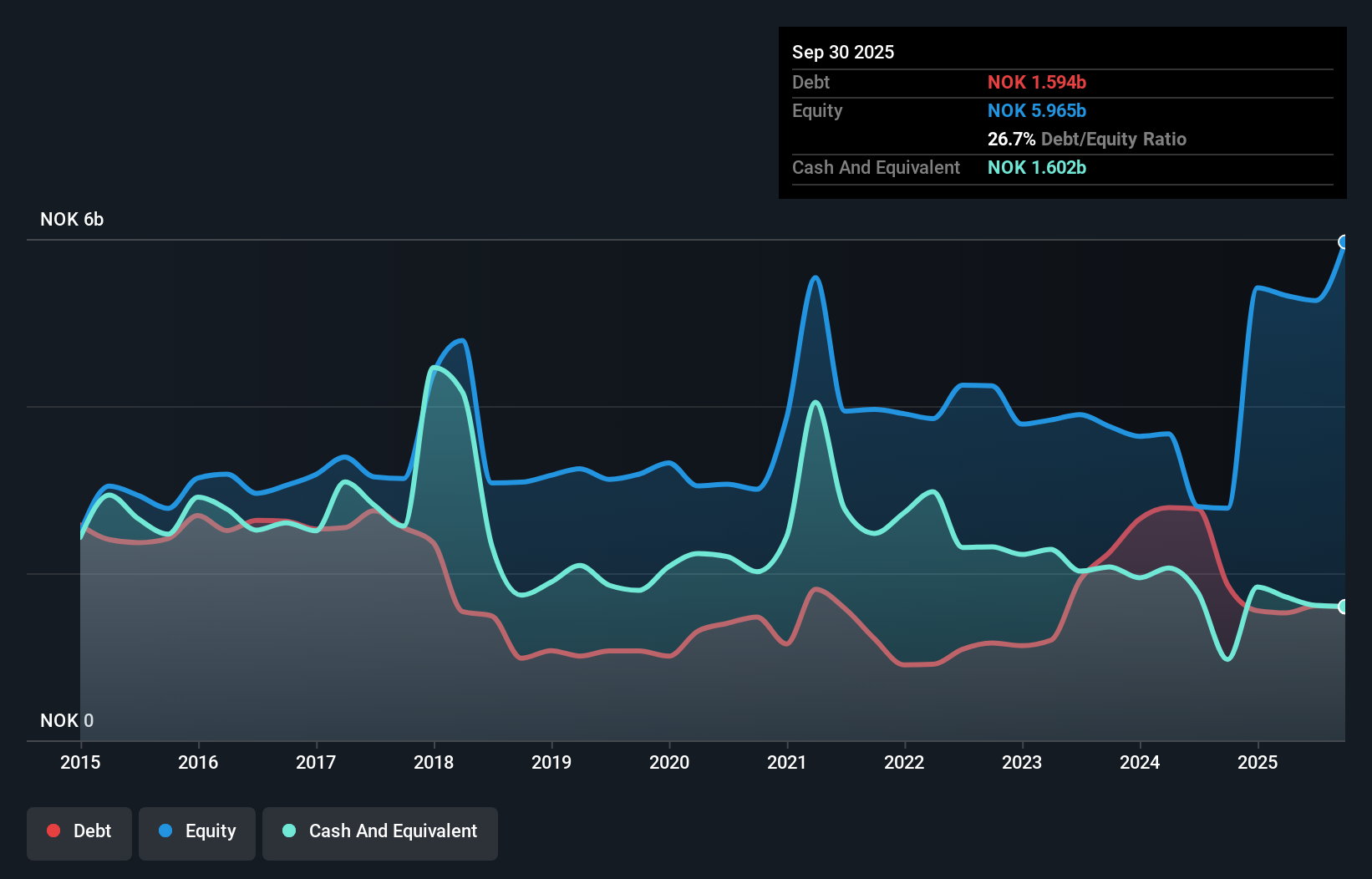The width and height of the screenshot is (1372, 879).
Task: Click the Equity endpoint marker at Sep 2025
Action: [x=1344, y=242]
